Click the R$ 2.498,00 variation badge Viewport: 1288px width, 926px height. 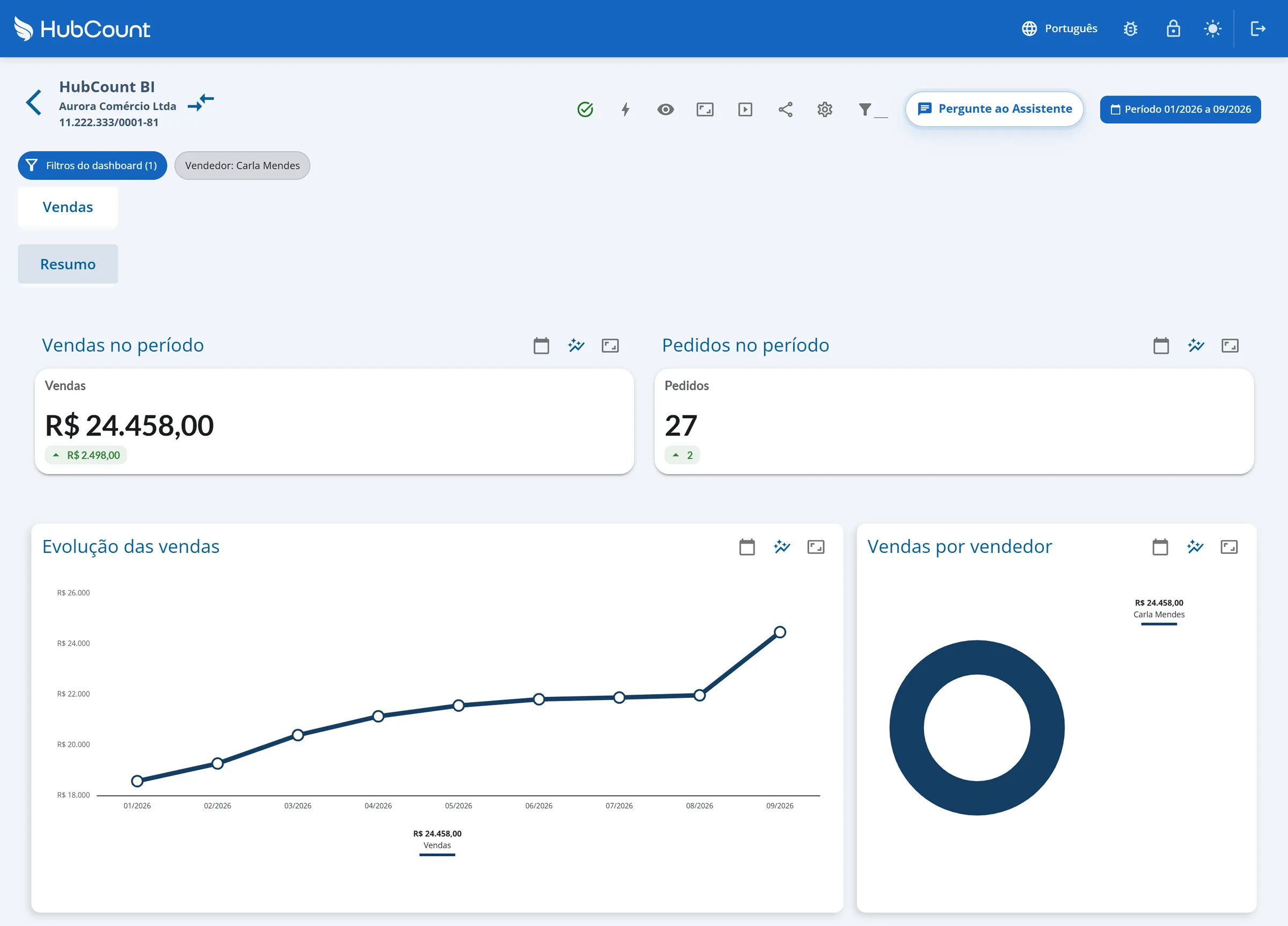point(86,455)
